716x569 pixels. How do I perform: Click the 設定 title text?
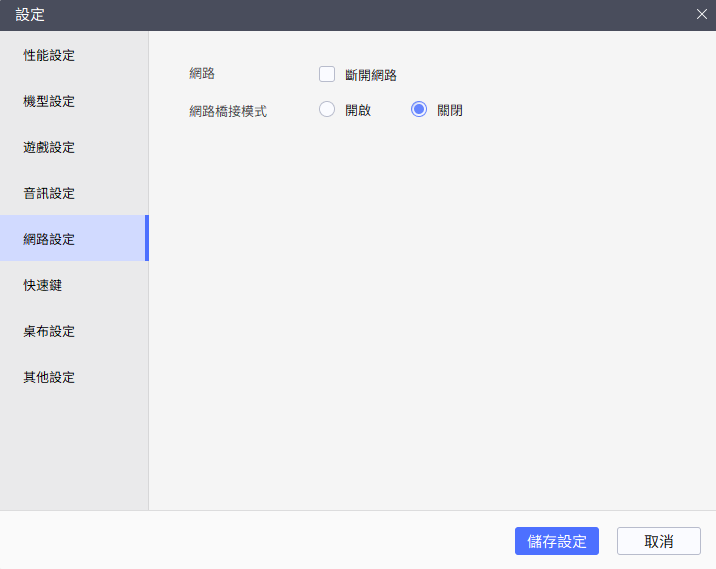[x=30, y=15]
